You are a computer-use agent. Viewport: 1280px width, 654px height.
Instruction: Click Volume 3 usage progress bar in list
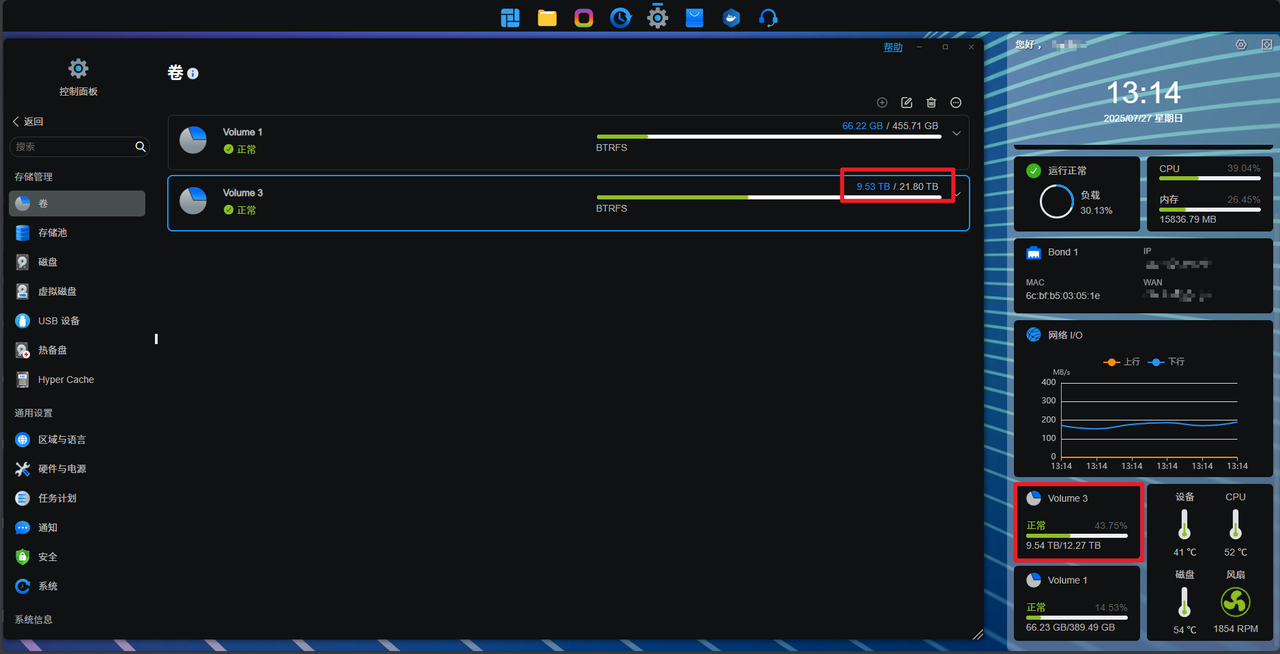pos(769,197)
